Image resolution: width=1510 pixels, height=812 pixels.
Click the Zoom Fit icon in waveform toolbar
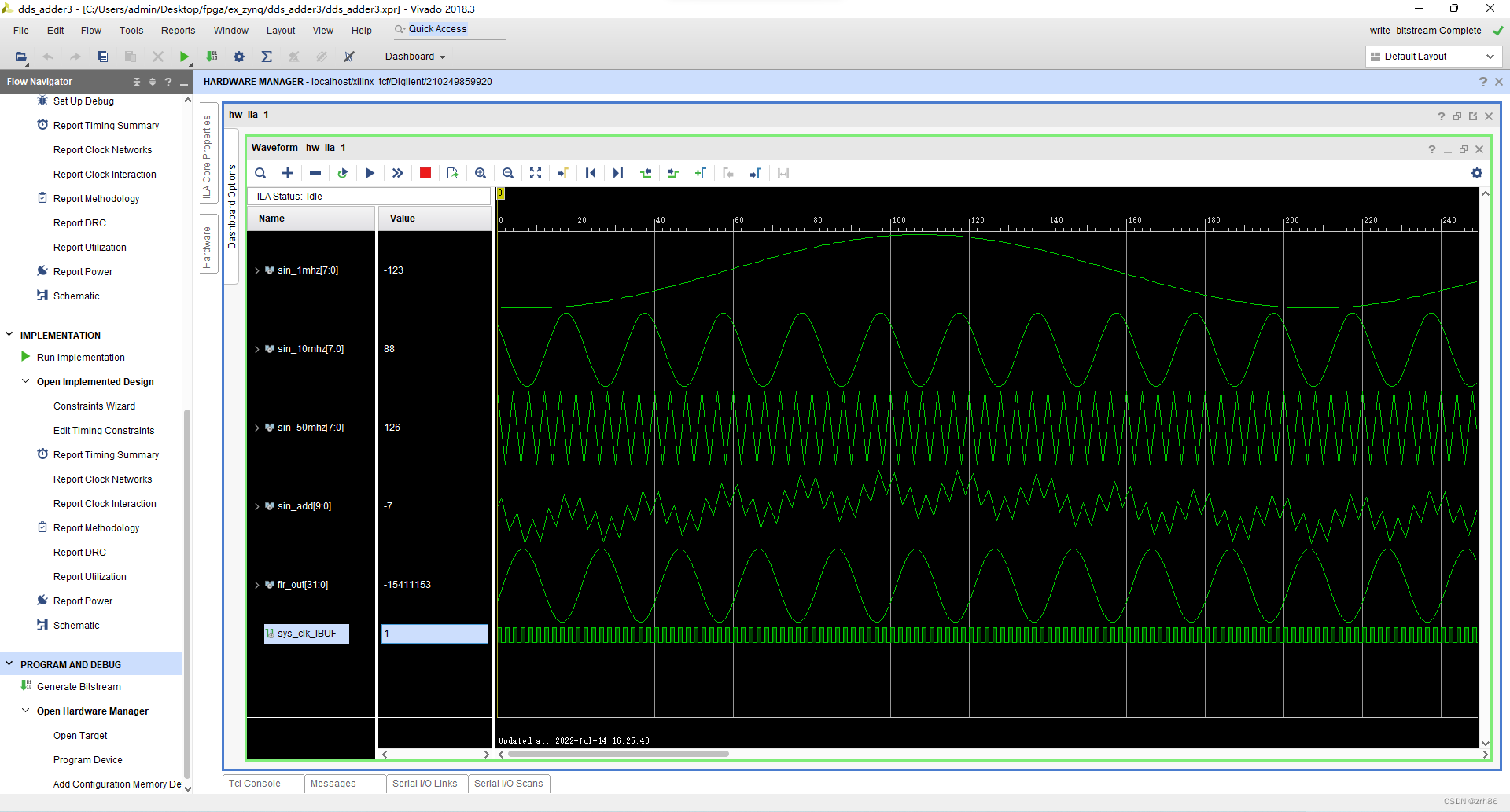pos(536,173)
